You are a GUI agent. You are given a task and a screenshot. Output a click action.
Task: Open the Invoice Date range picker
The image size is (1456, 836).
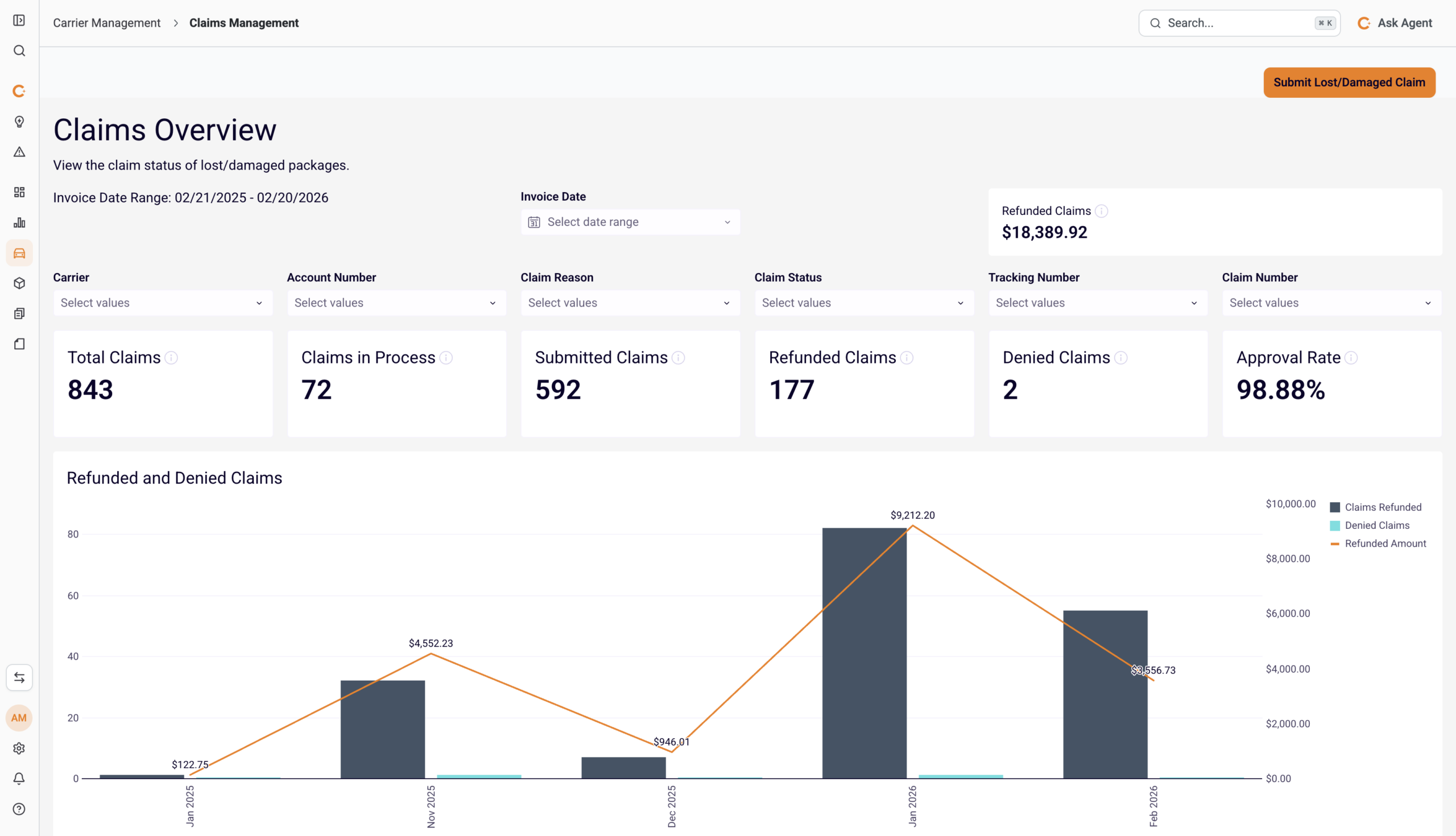[630, 222]
